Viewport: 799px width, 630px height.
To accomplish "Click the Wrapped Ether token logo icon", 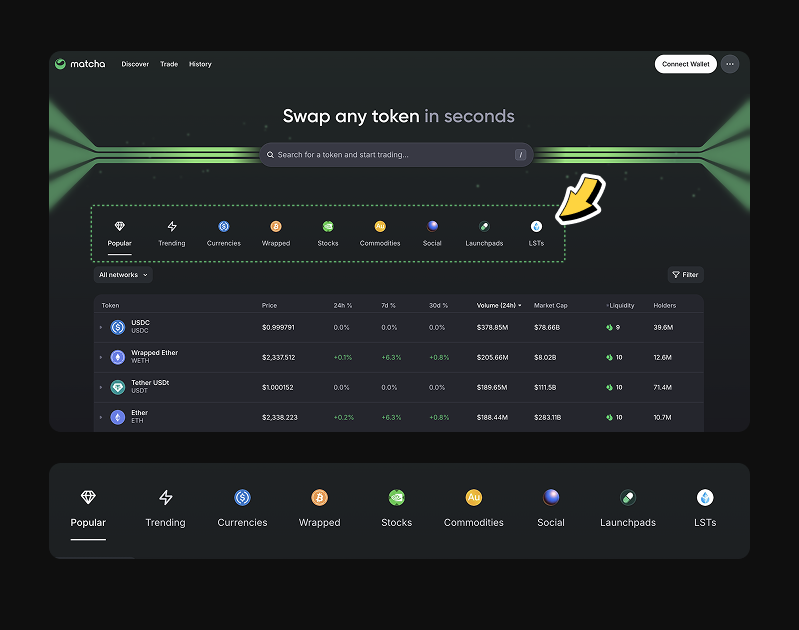I will click(x=118, y=357).
